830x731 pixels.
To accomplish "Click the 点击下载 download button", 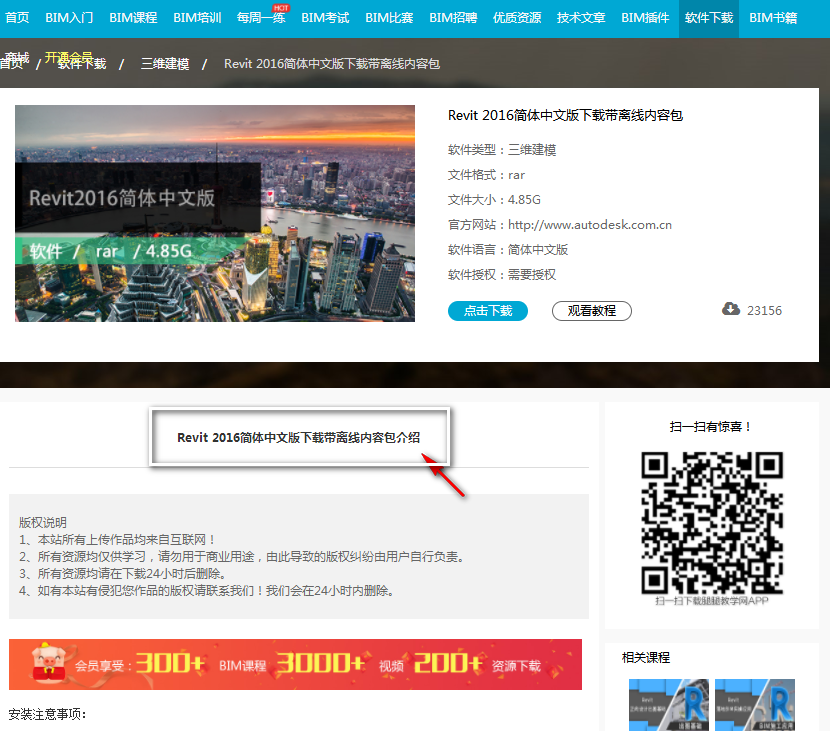I will (x=488, y=311).
